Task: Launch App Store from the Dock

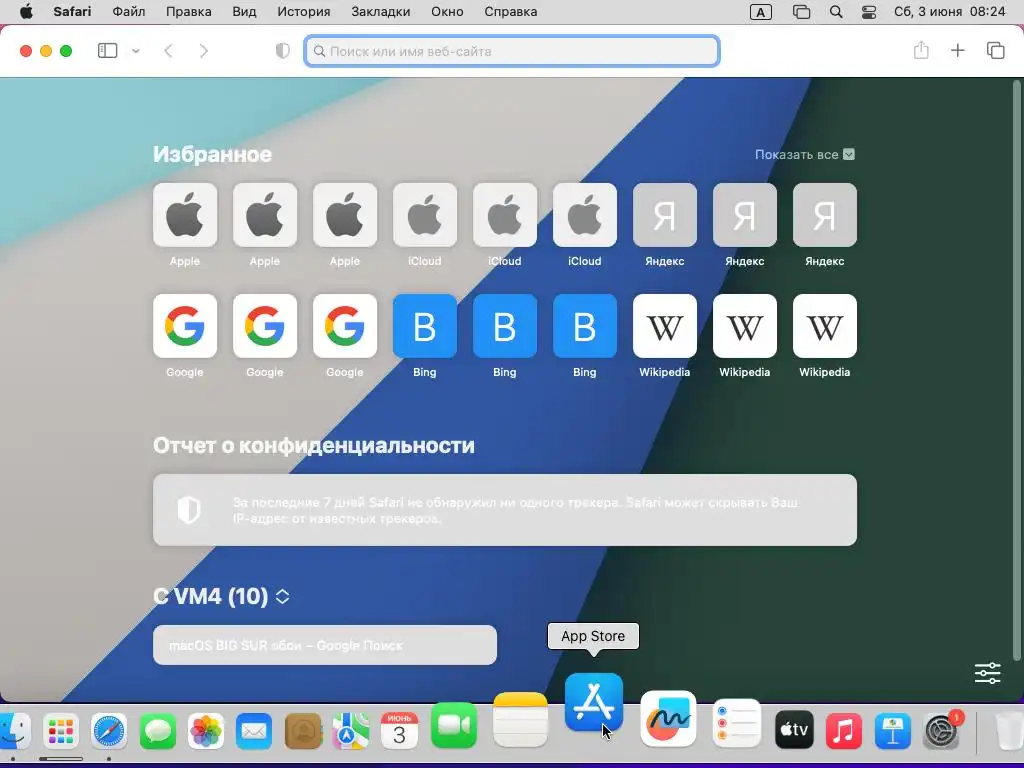Action: click(594, 703)
